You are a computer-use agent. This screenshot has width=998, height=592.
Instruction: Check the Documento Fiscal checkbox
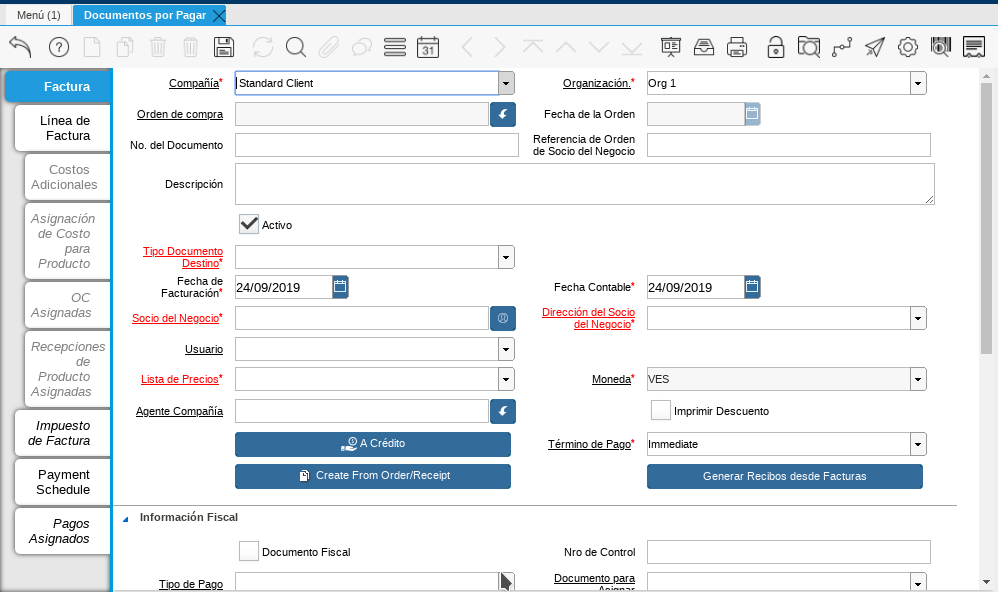pos(249,551)
